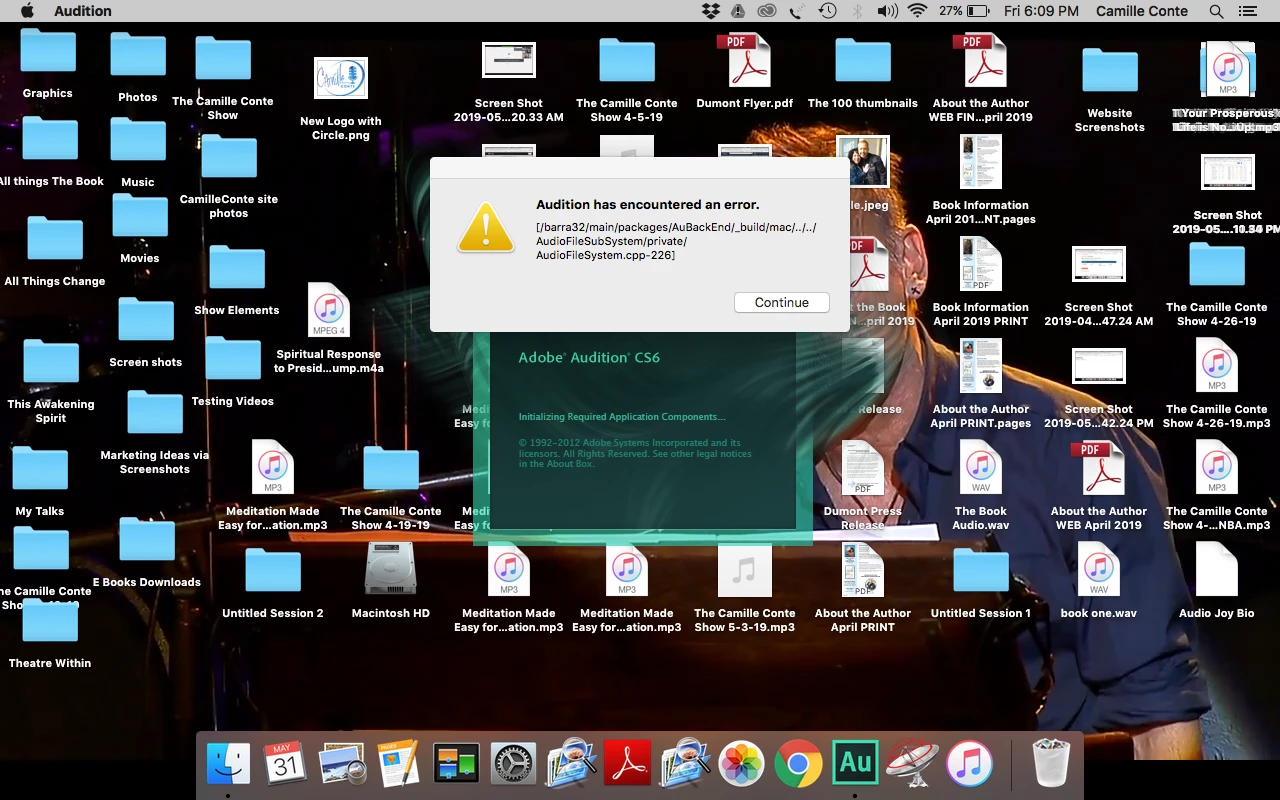This screenshot has height=800, width=1280.
Task: Select The Camille Conte Show 4-5-19 folder
Action: pos(627,61)
